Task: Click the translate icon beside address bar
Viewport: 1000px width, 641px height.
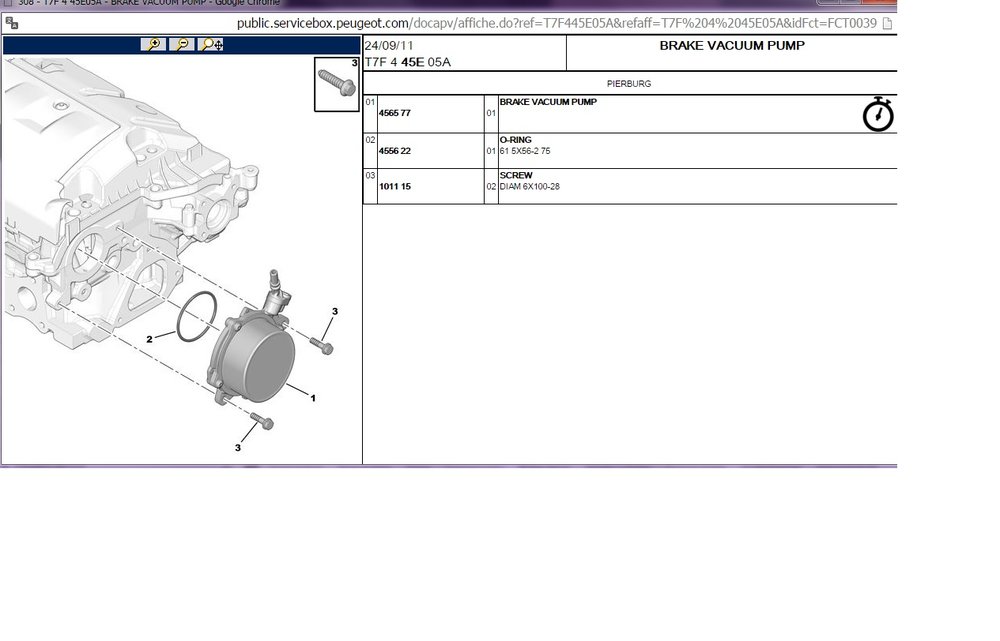Action: pos(11,24)
